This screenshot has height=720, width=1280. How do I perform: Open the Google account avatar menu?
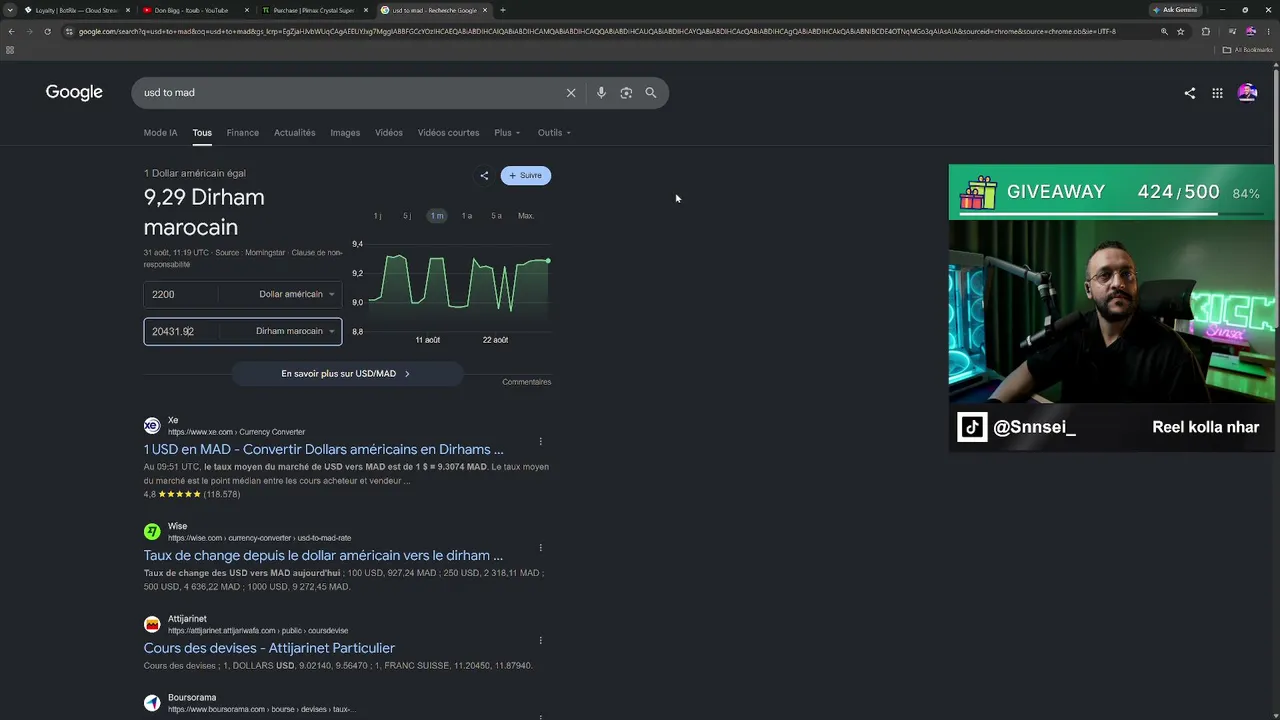click(x=1247, y=93)
